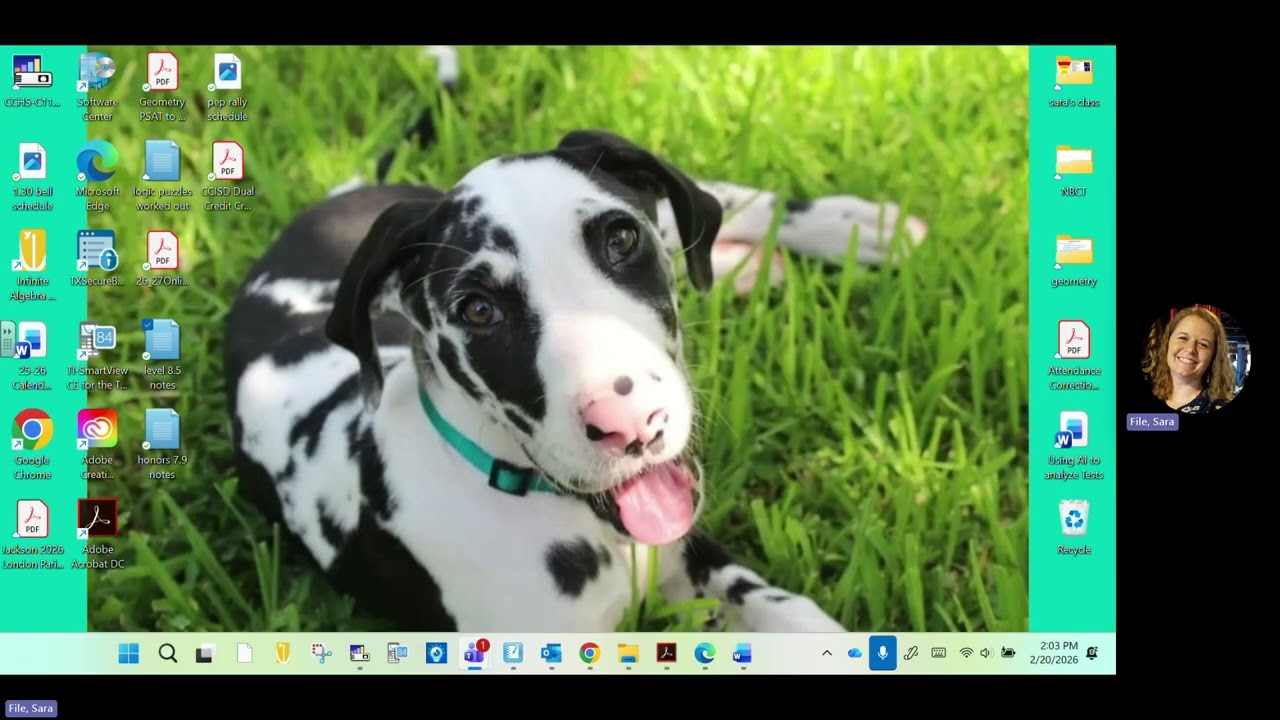Open the logic puzzles worked out file
This screenshot has width=1280, height=720.
[x=162, y=177]
